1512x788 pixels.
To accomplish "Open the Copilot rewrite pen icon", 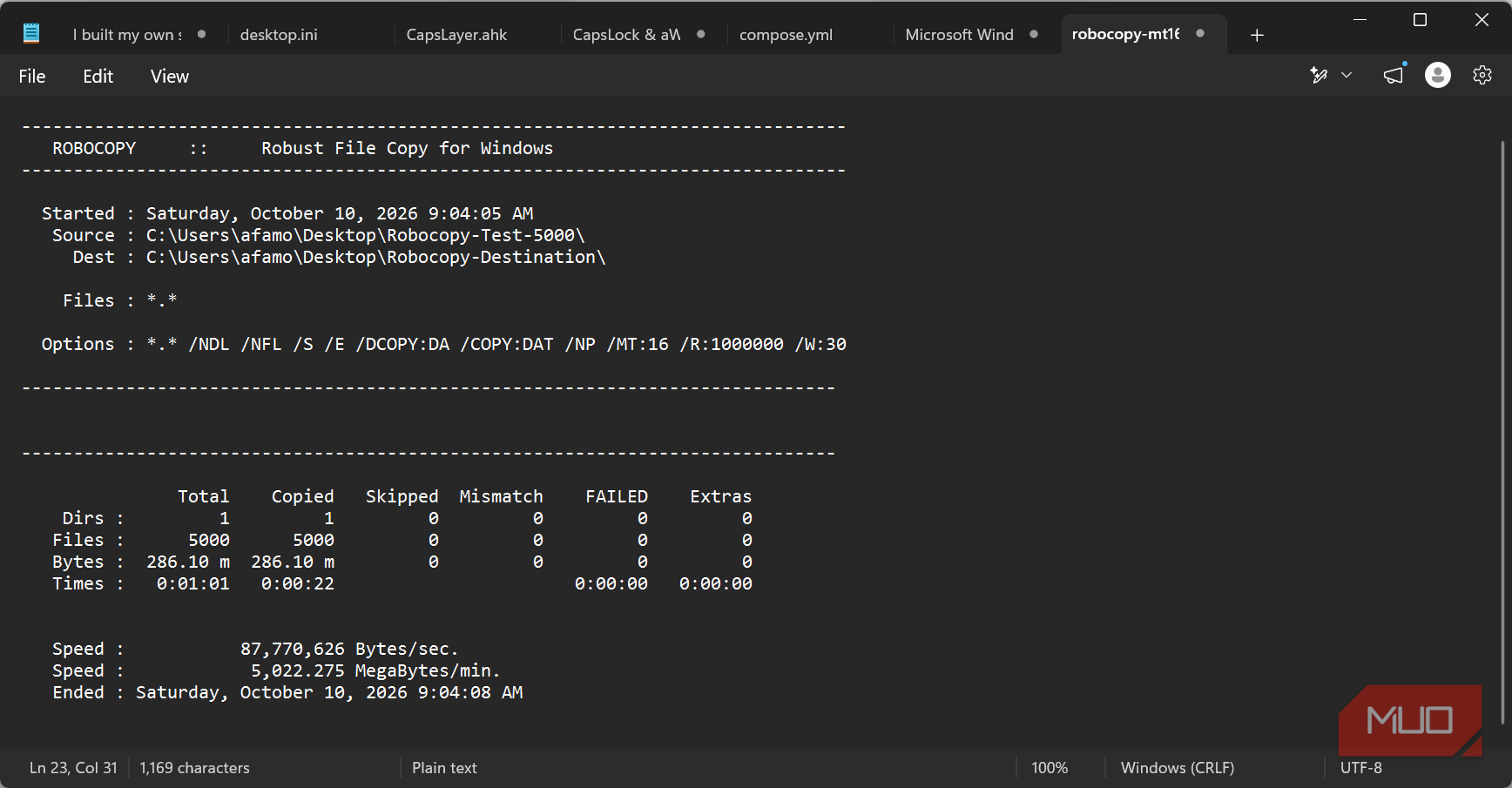I will 1319,76.
